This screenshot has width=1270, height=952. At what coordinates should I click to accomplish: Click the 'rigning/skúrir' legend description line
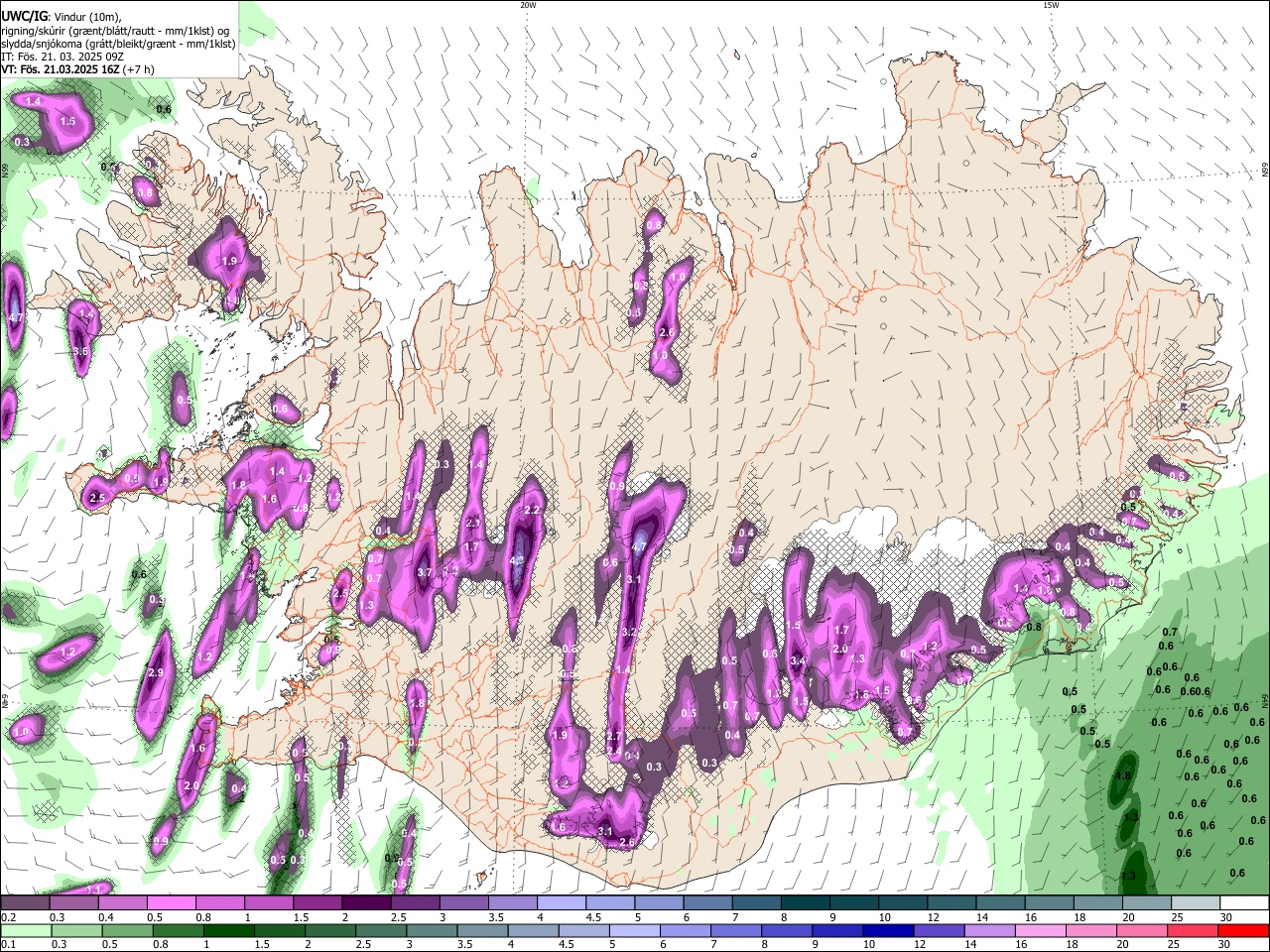(x=116, y=30)
